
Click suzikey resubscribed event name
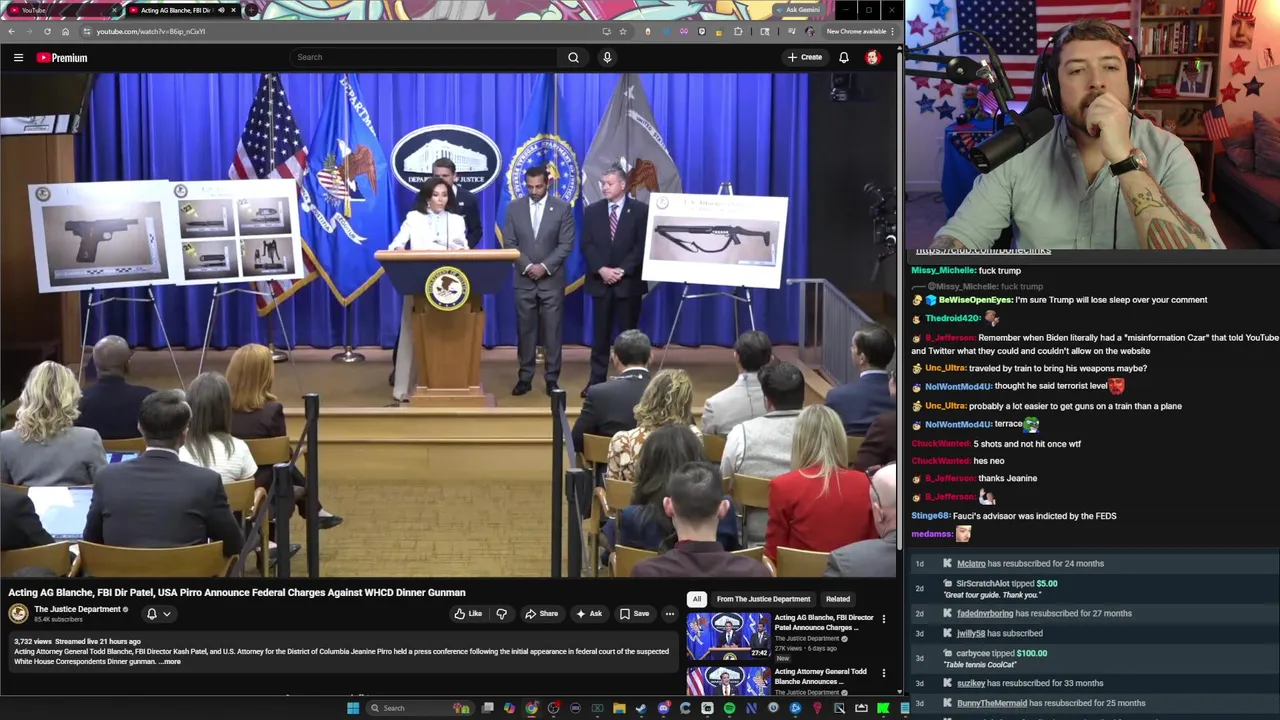[971, 683]
